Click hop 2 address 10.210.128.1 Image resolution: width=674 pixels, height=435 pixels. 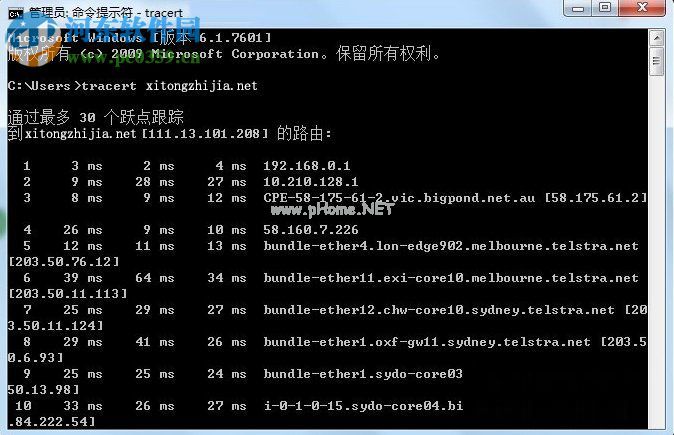[311, 182]
